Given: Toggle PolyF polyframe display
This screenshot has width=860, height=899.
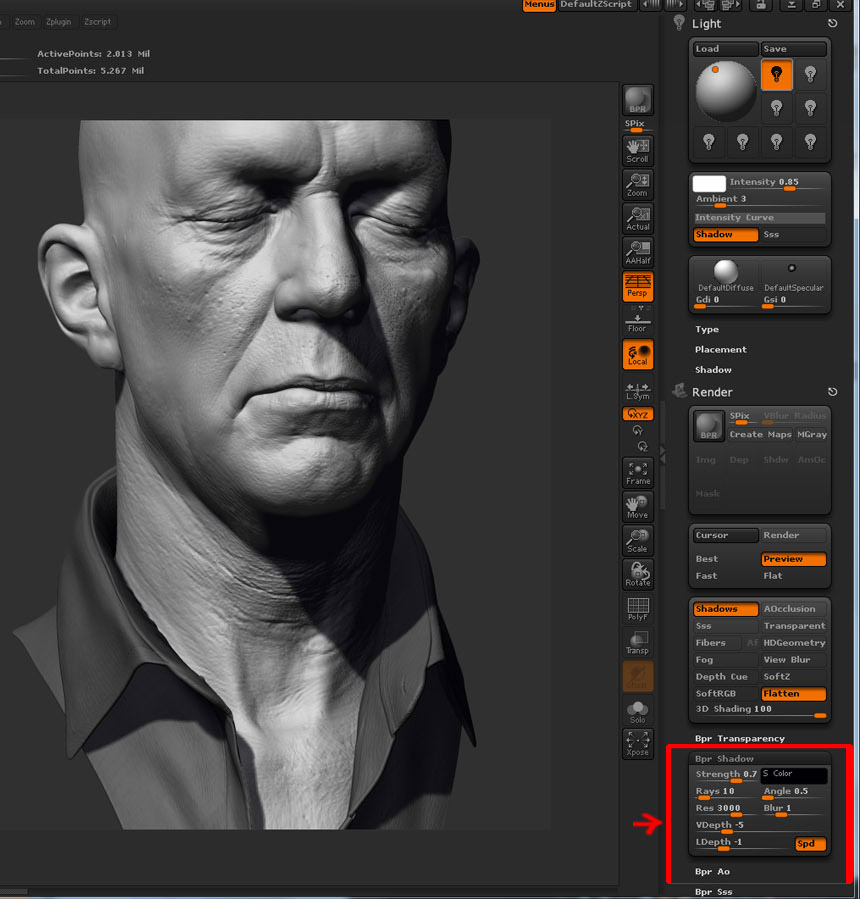Looking at the screenshot, I should click(638, 609).
